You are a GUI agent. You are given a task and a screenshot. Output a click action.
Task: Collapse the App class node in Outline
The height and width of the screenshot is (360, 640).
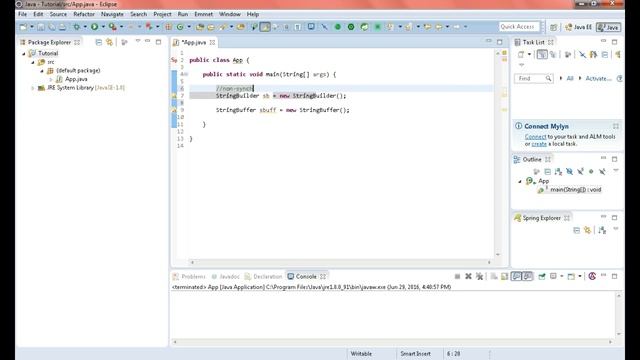520,181
